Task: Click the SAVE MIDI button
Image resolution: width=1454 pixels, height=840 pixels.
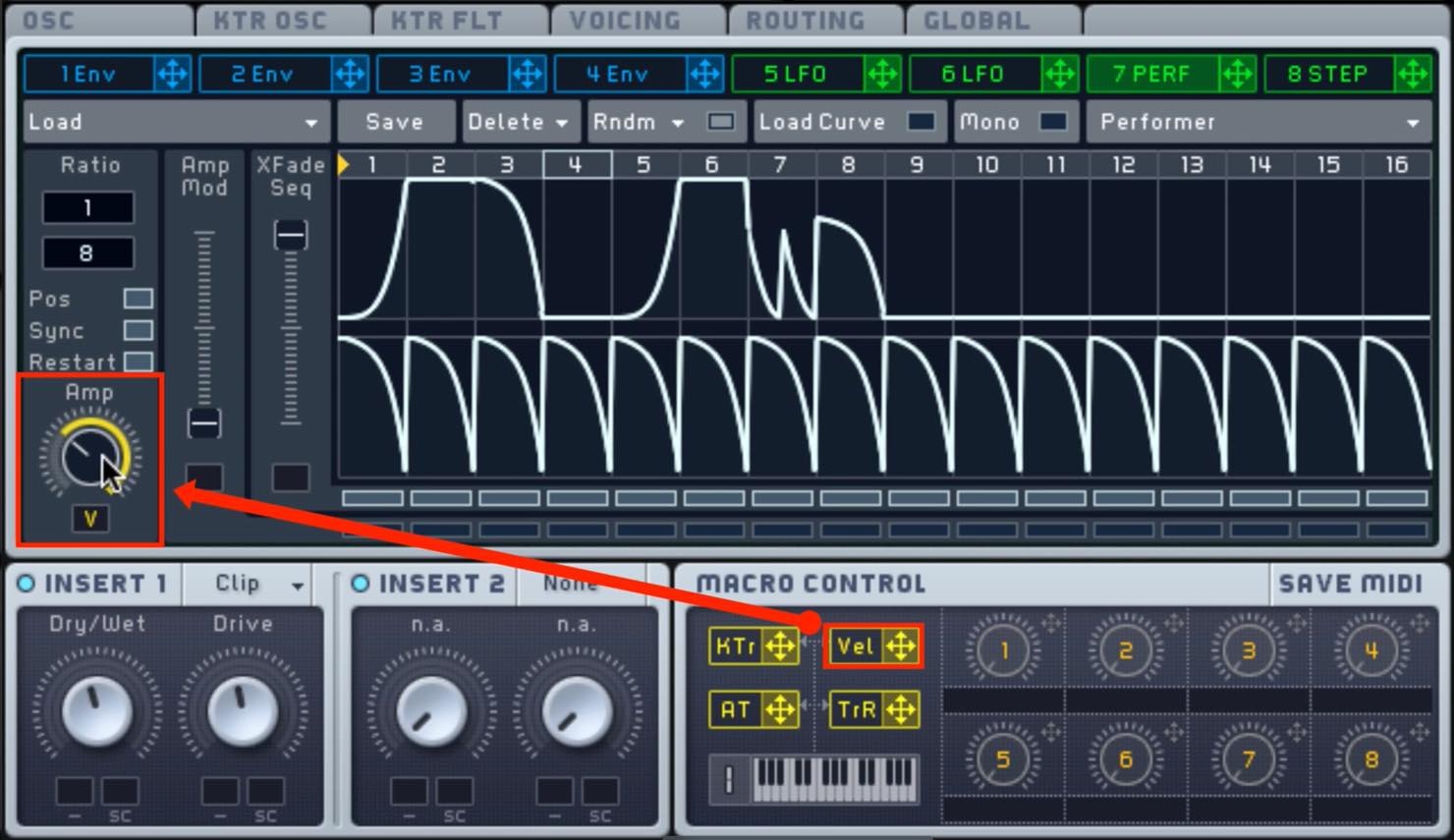Action: [1351, 584]
